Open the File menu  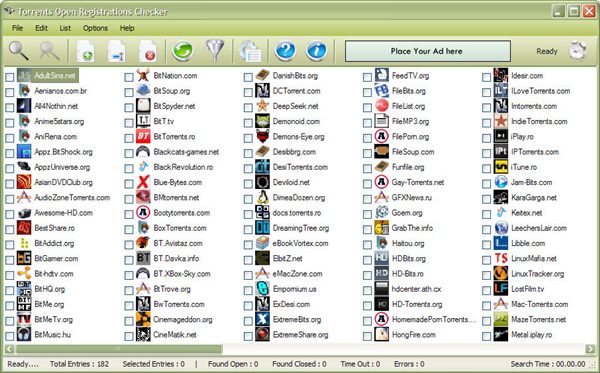pos(17,28)
